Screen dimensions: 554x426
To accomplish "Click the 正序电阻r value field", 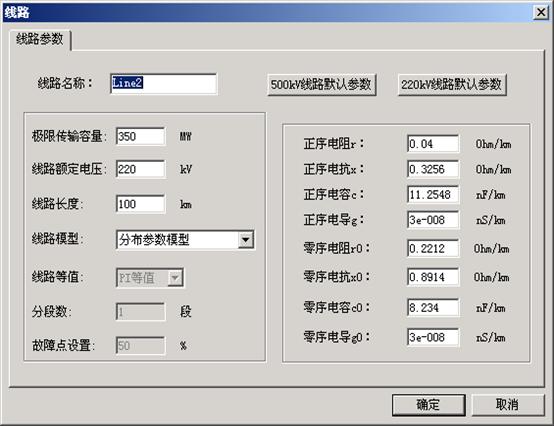I will tap(433, 144).
